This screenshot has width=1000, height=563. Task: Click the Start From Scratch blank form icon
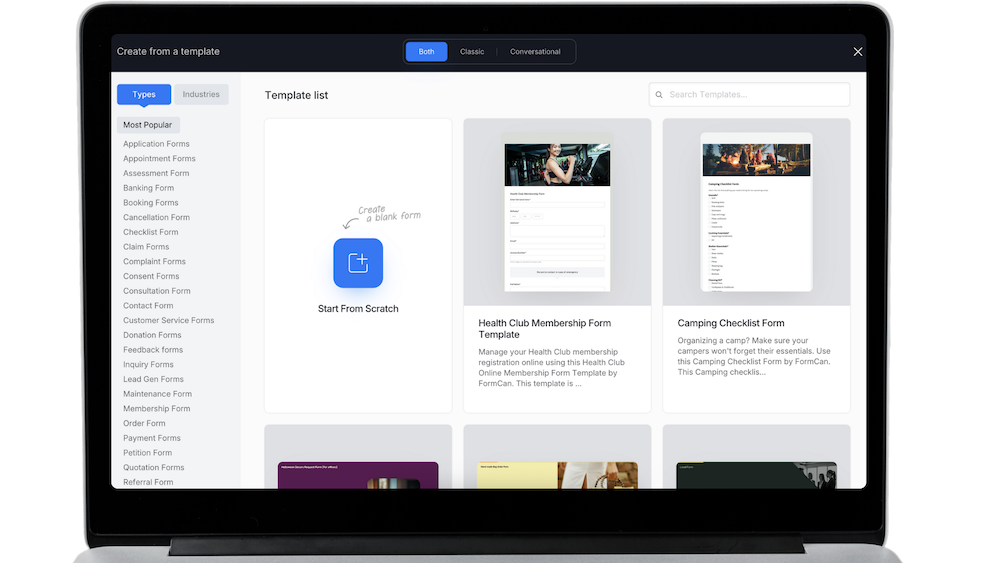(358, 263)
